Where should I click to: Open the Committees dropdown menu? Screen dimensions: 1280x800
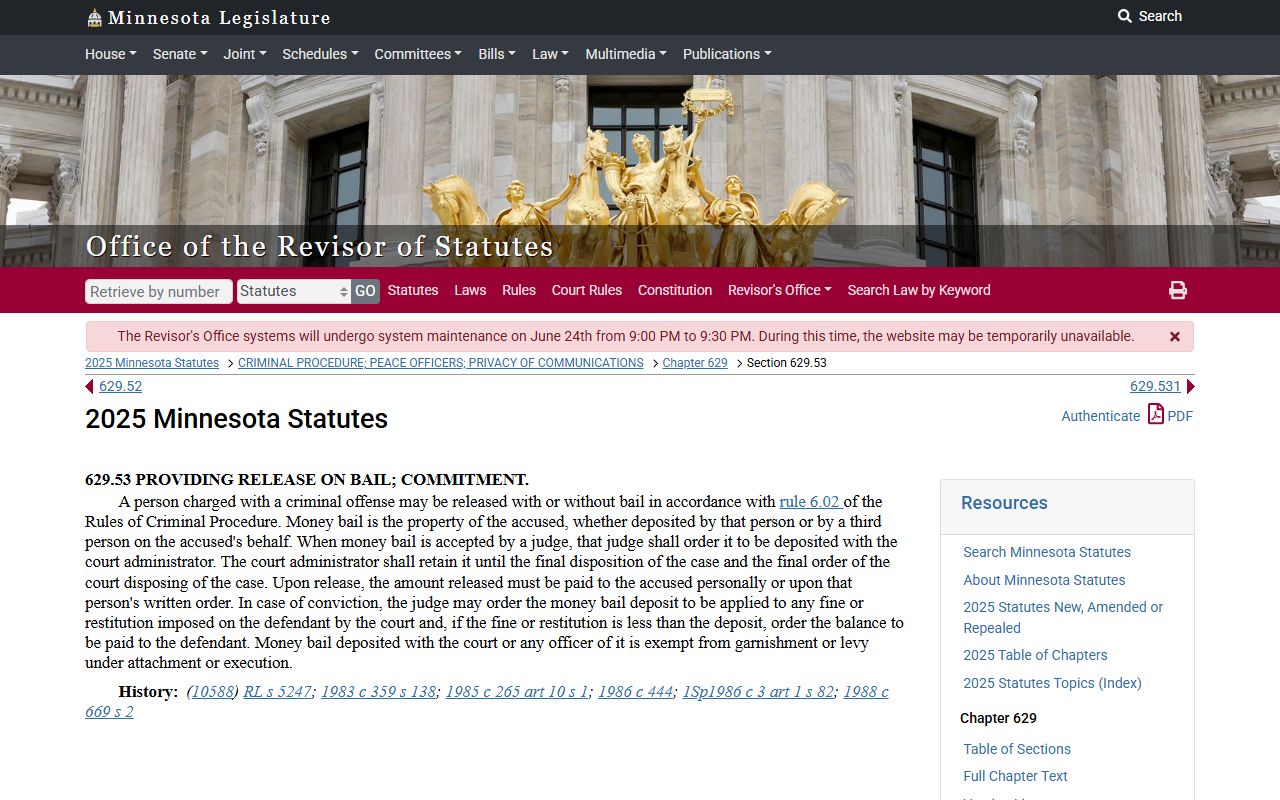[x=418, y=54]
